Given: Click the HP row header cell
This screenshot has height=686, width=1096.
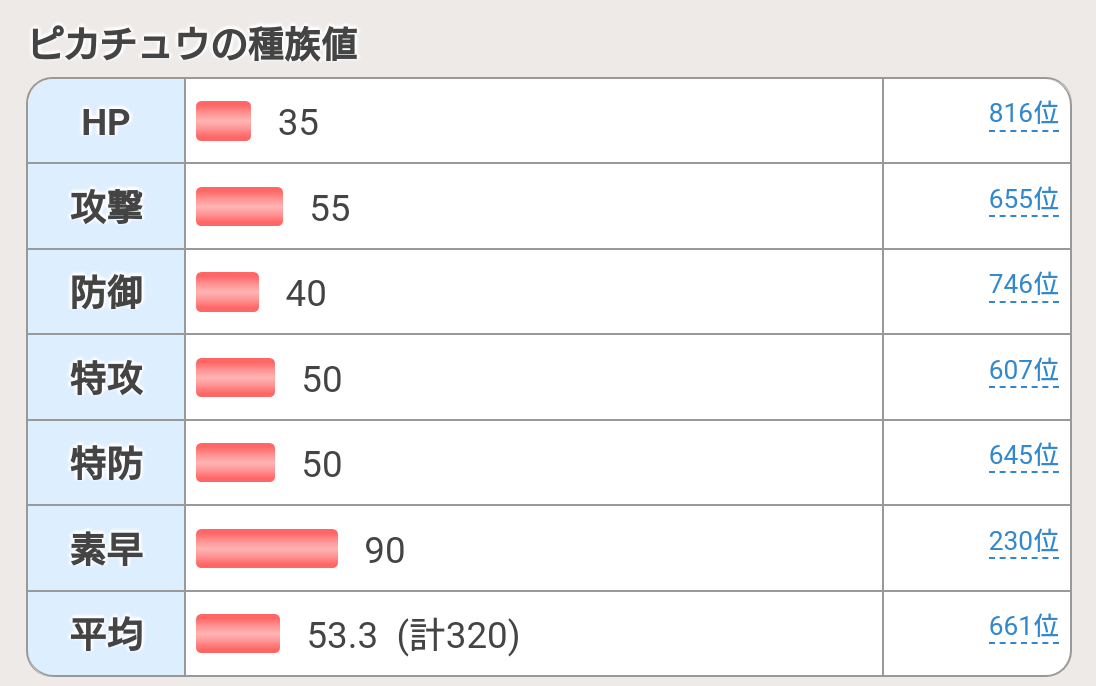Looking at the screenshot, I should pyautogui.click(x=106, y=121).
